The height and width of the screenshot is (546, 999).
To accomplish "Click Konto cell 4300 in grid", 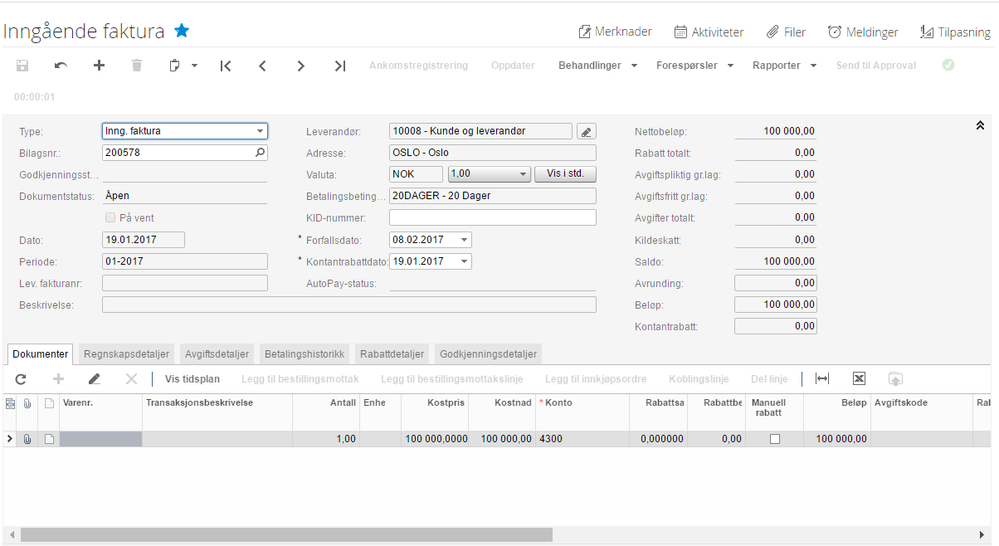I will pos(582,439).
